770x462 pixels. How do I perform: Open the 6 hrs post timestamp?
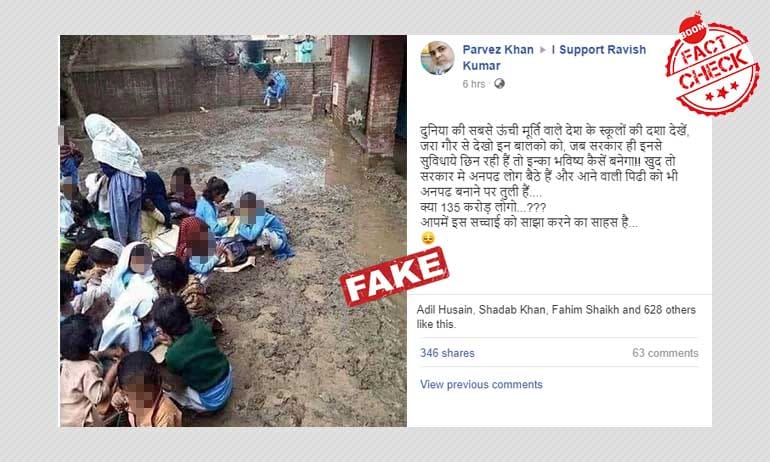(473, 84)
